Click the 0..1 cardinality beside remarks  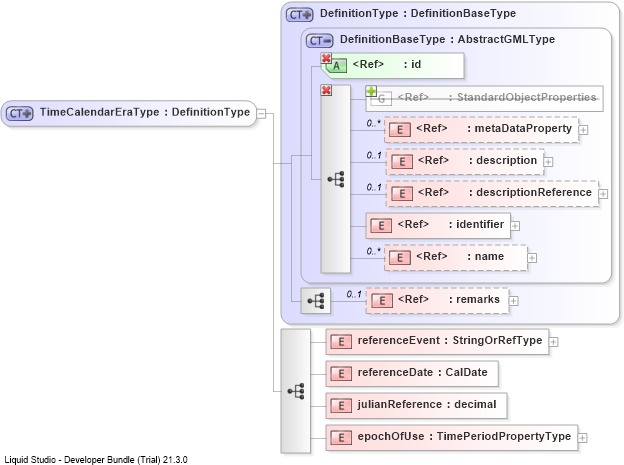(x=354, y=294)
